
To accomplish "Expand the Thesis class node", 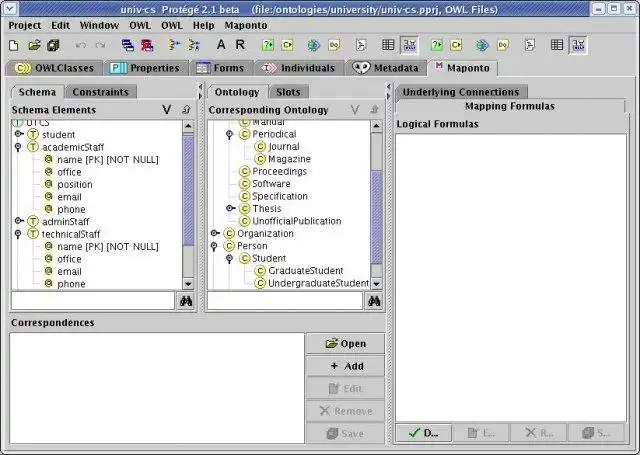I will (x=230, y=208).
